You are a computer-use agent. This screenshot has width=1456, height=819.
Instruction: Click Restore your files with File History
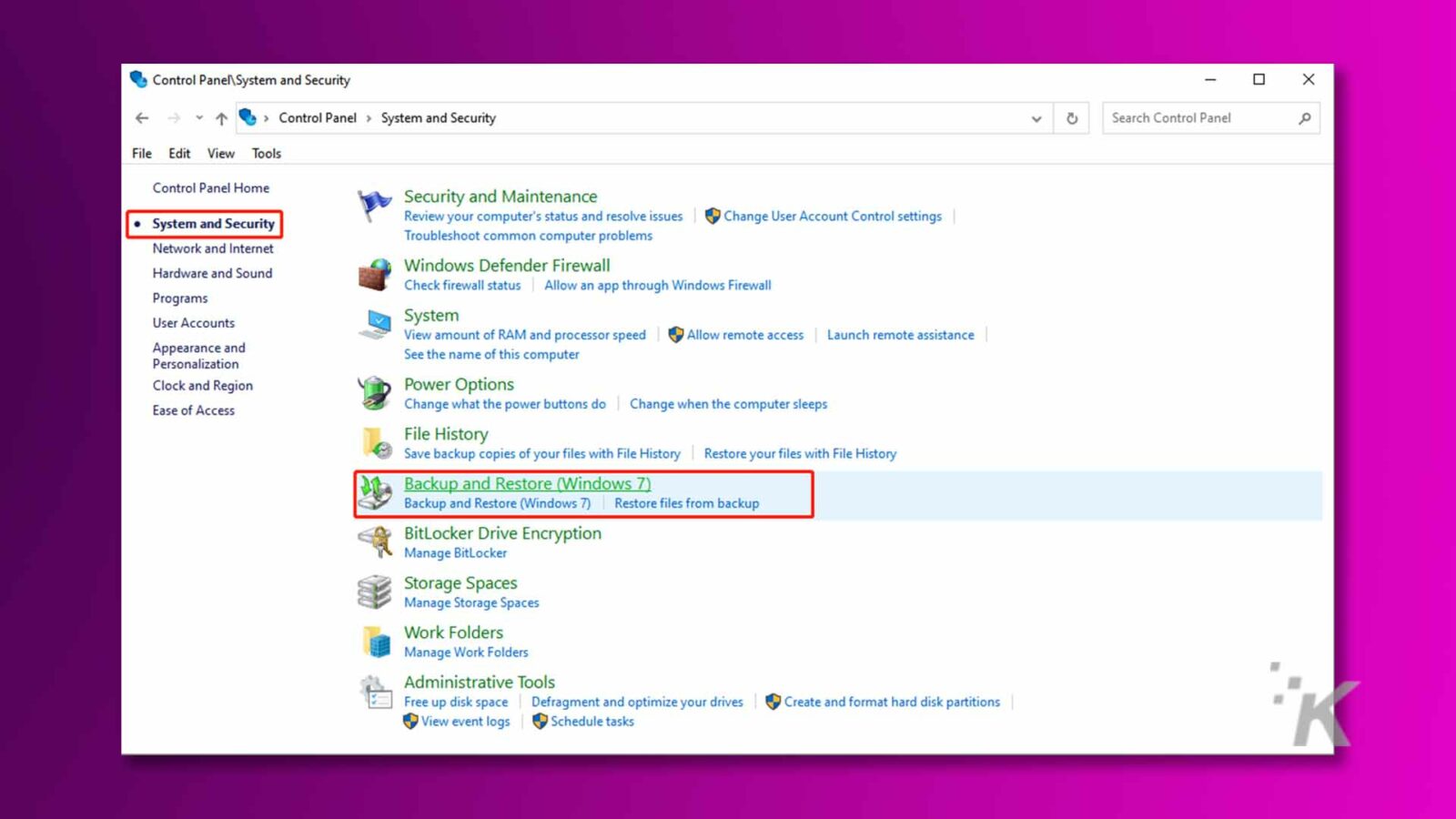click(x=800, y=453)
